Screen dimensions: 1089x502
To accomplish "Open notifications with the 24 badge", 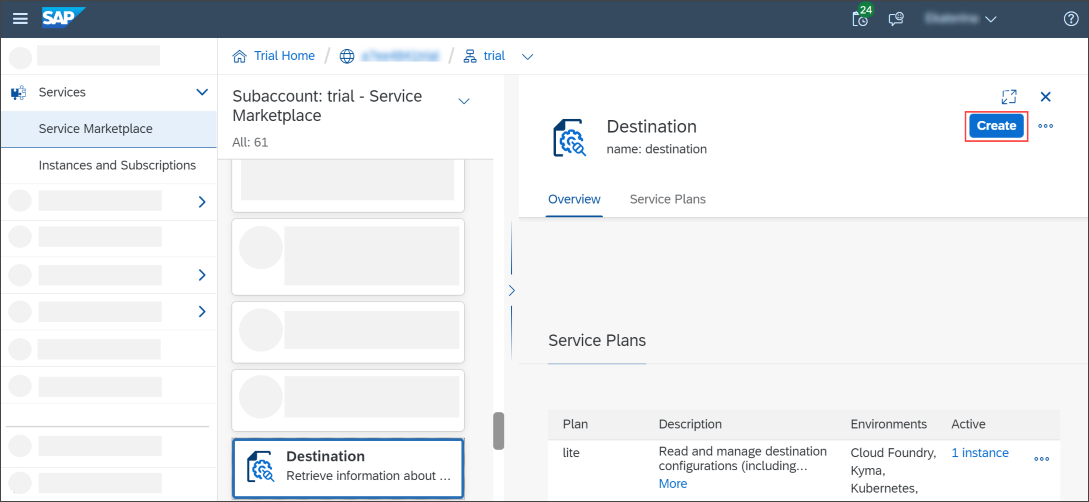I will (x=861, y=17).
